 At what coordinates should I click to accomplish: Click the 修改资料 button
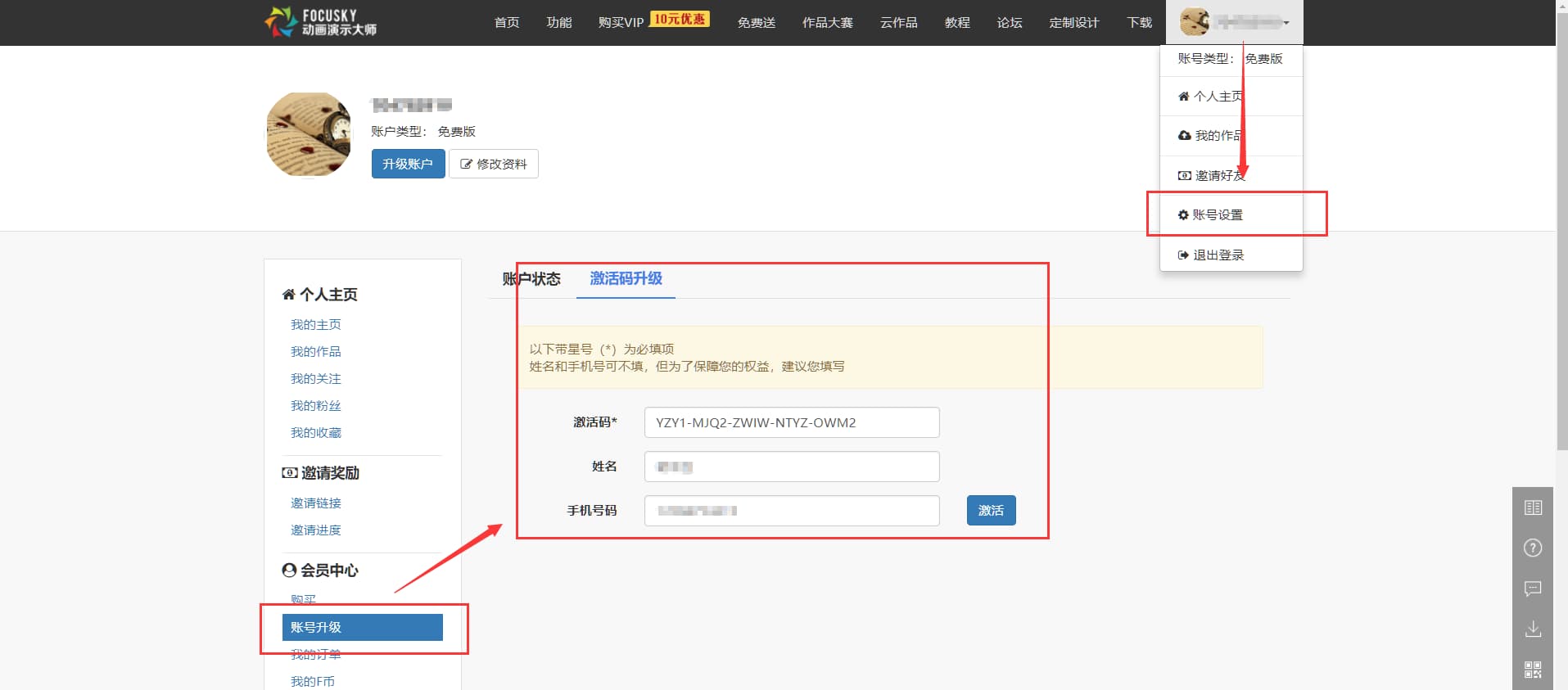(x=494, y=164)
